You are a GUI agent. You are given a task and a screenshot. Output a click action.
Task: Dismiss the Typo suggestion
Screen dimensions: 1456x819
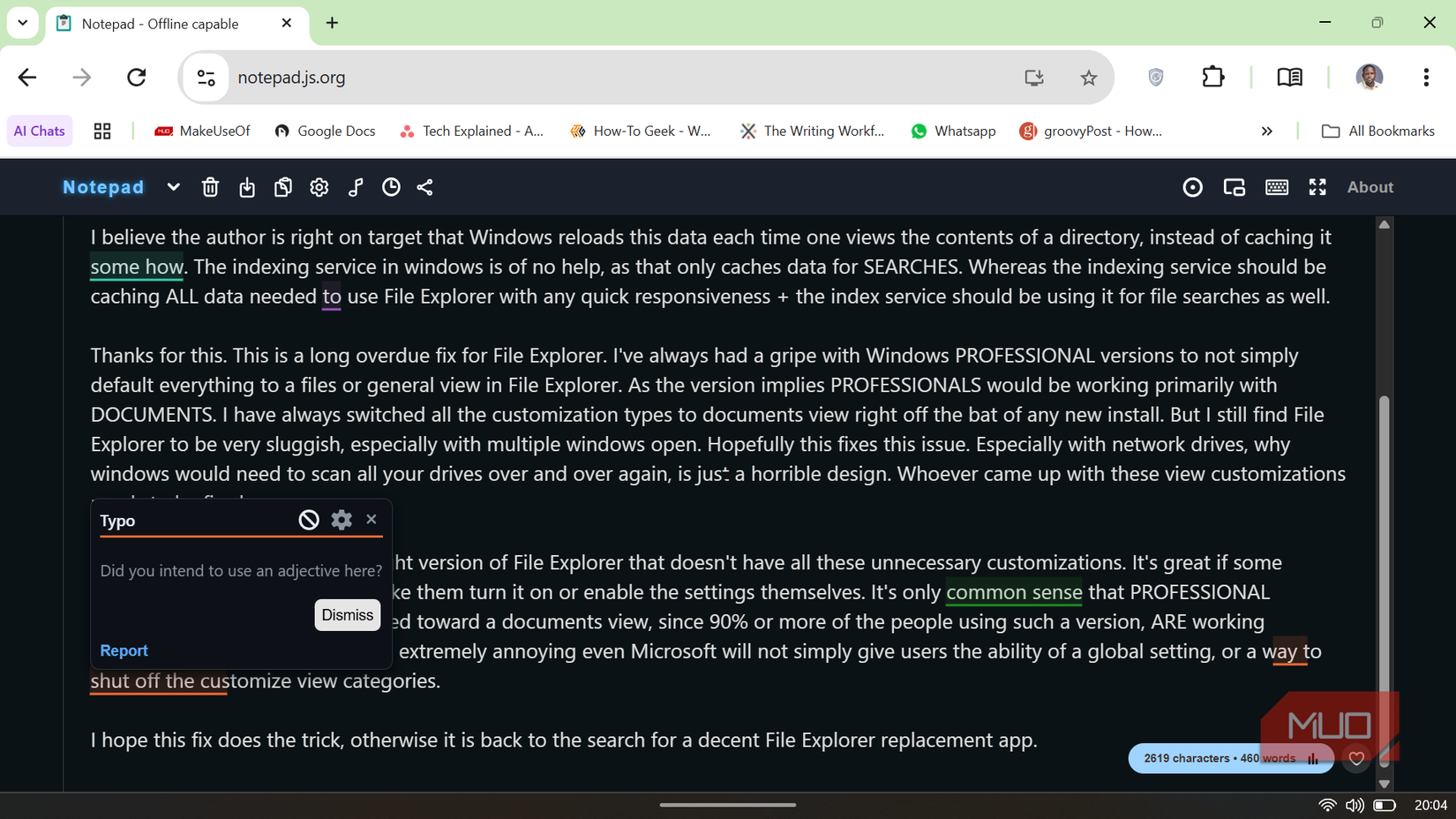(x=347, y=615)
